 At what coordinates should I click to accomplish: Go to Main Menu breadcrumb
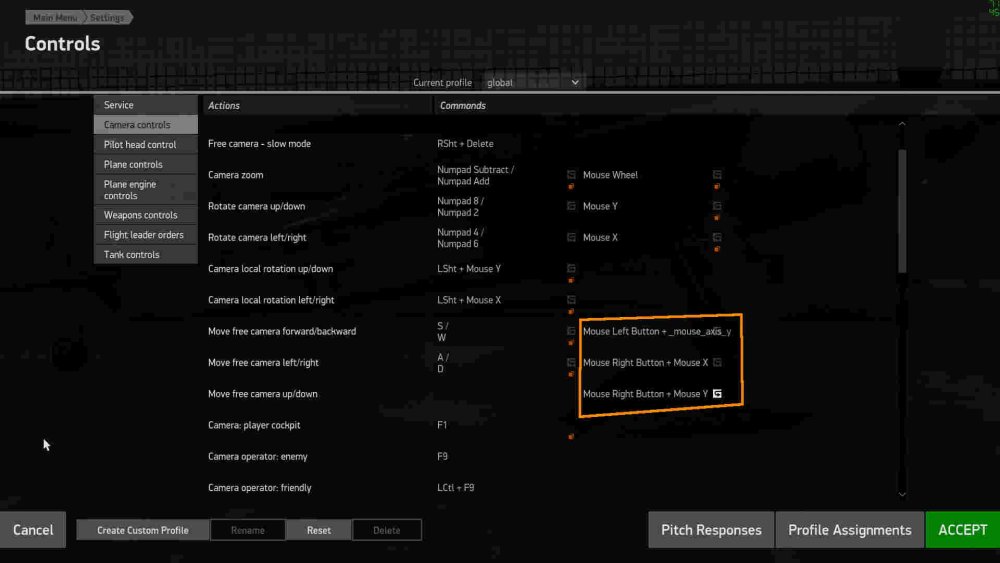tap(55, 17)
